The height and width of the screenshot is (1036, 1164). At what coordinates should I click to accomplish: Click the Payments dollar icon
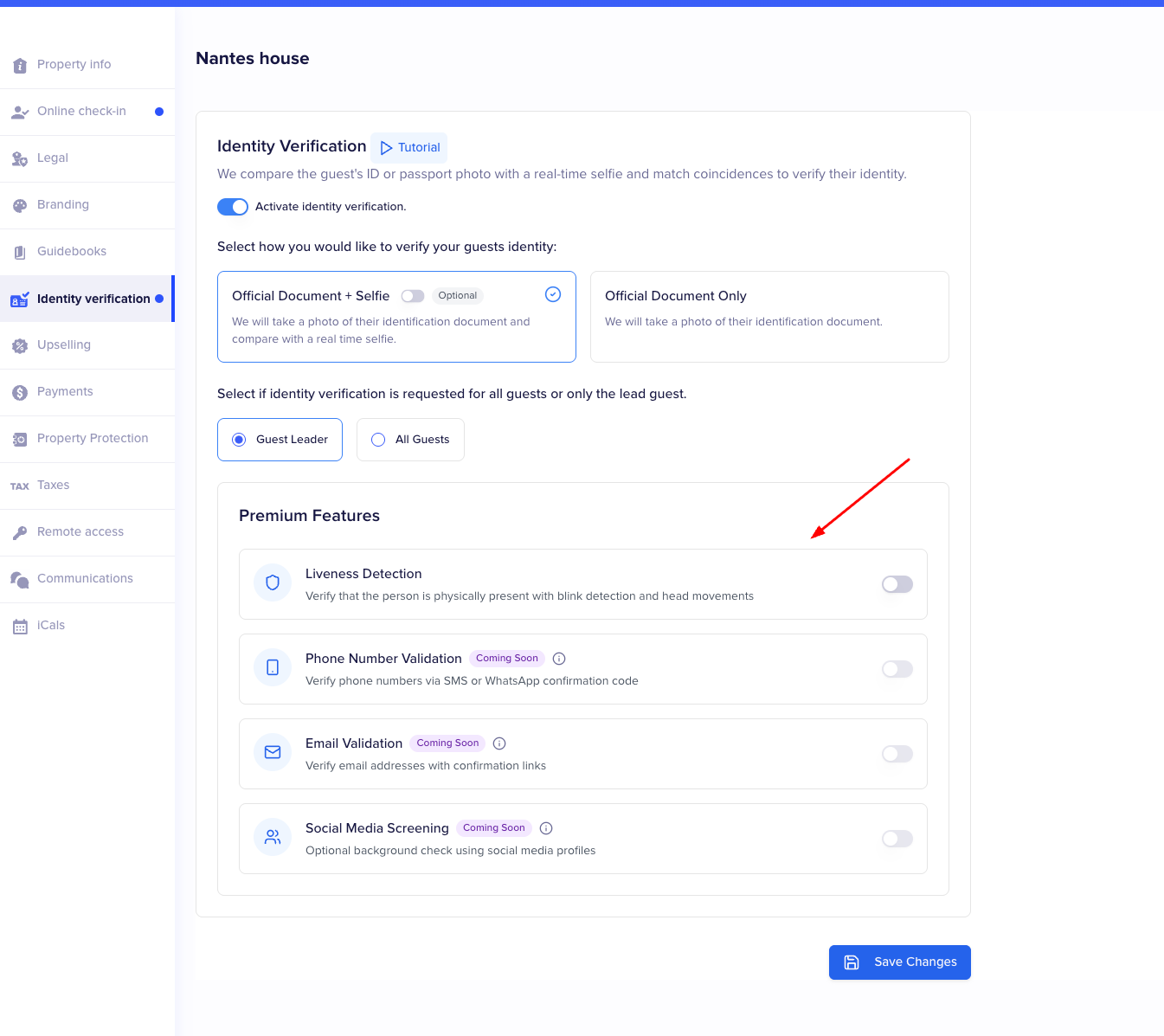pyautogui.click(x=20, y=393)
